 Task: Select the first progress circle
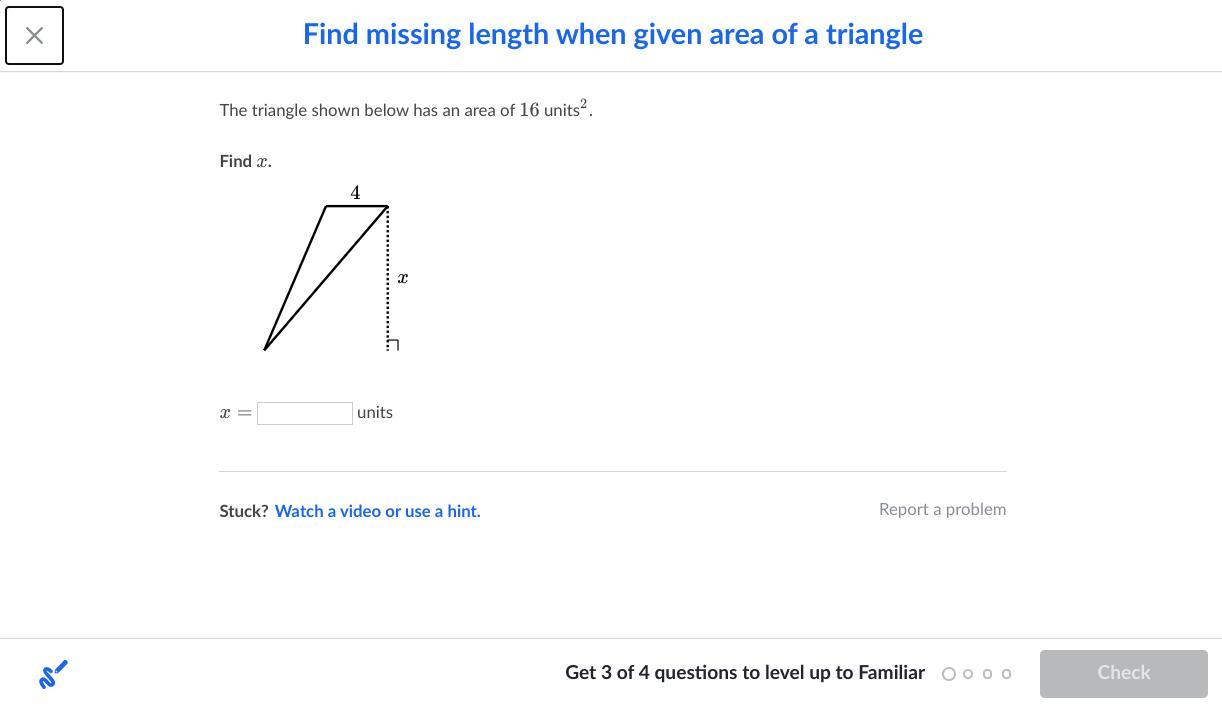949,674
